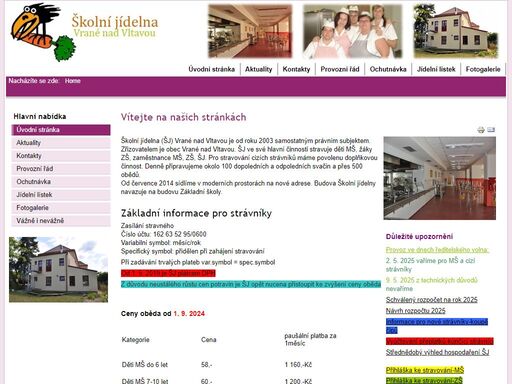The width and height of the screenshot is (512, 384).
Task: Click the 58,- price cell
Action: click(207, 365)
